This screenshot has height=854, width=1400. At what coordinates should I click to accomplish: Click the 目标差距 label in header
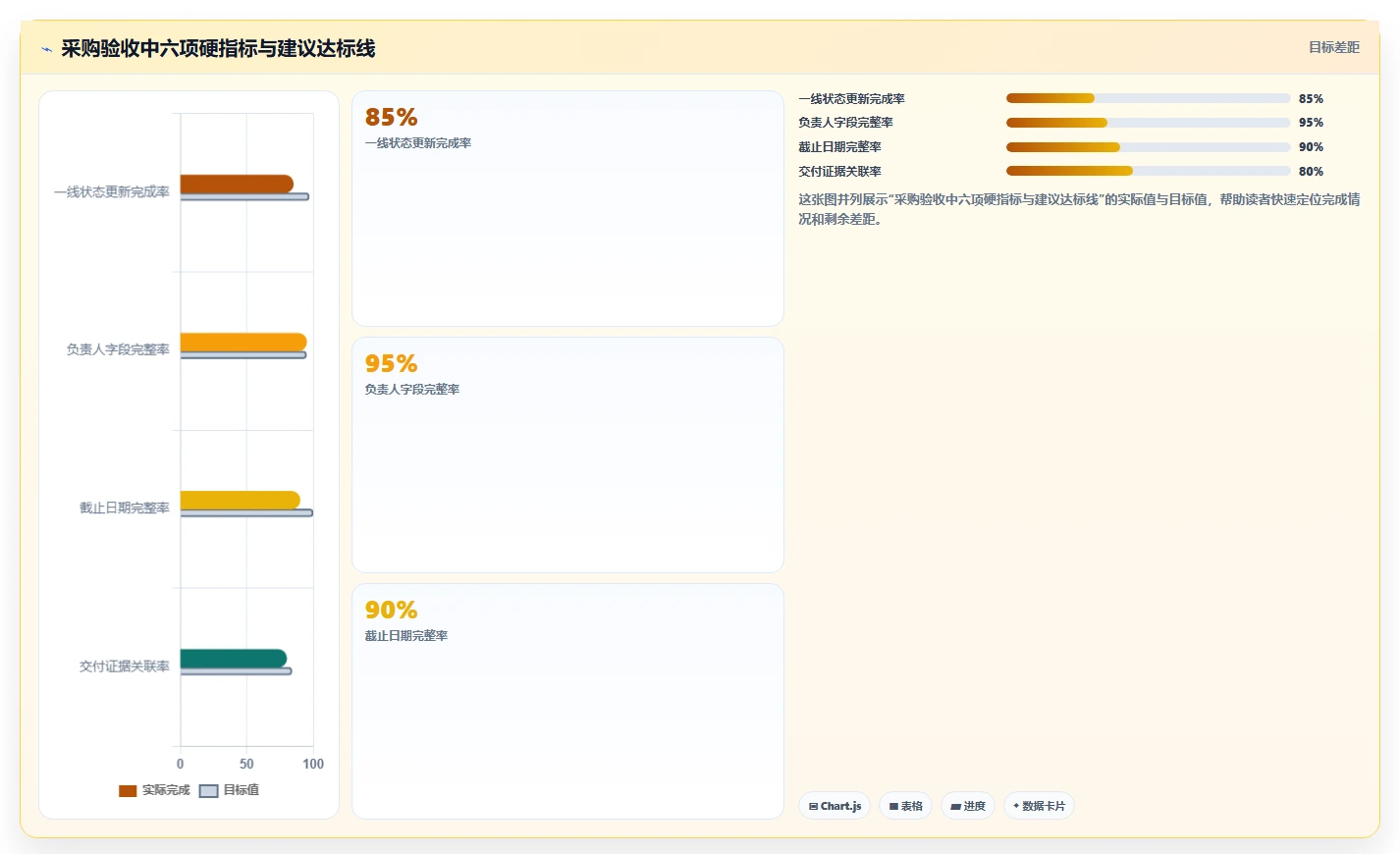coord(1333,47)
